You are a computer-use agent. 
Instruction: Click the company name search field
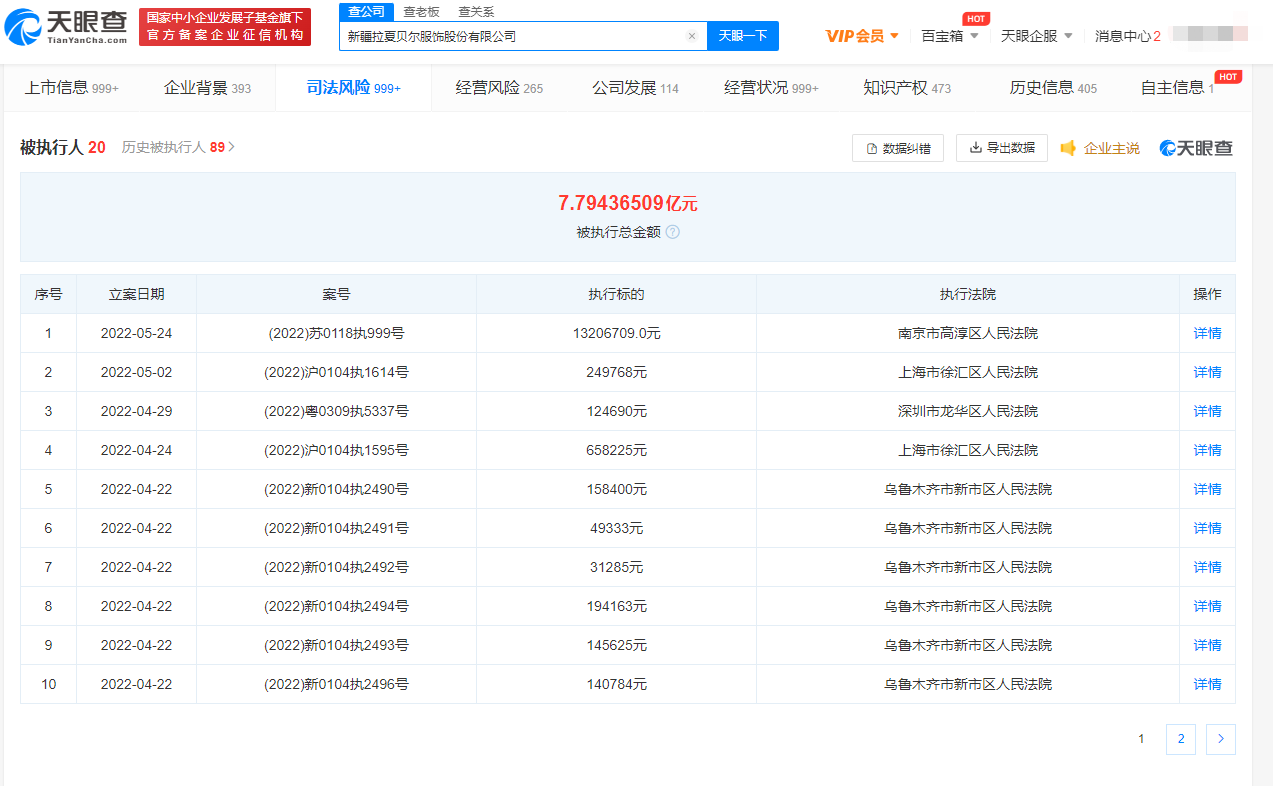(x=510, y=36)
